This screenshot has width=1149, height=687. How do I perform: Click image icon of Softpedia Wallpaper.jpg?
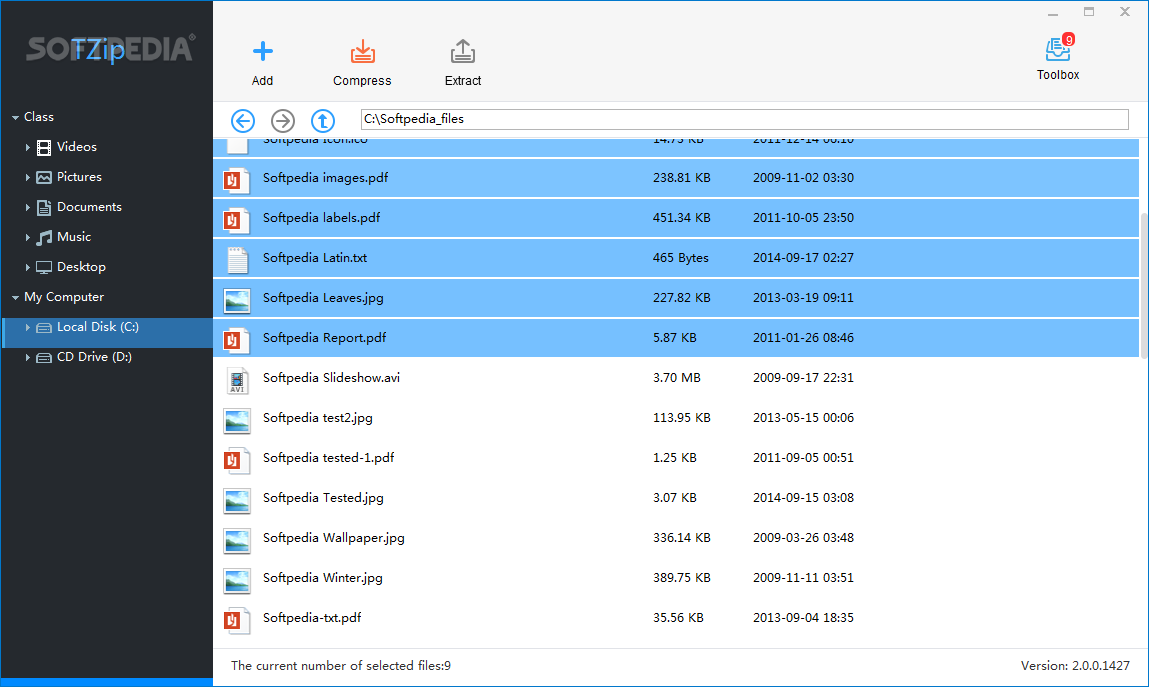click(237, 539)
